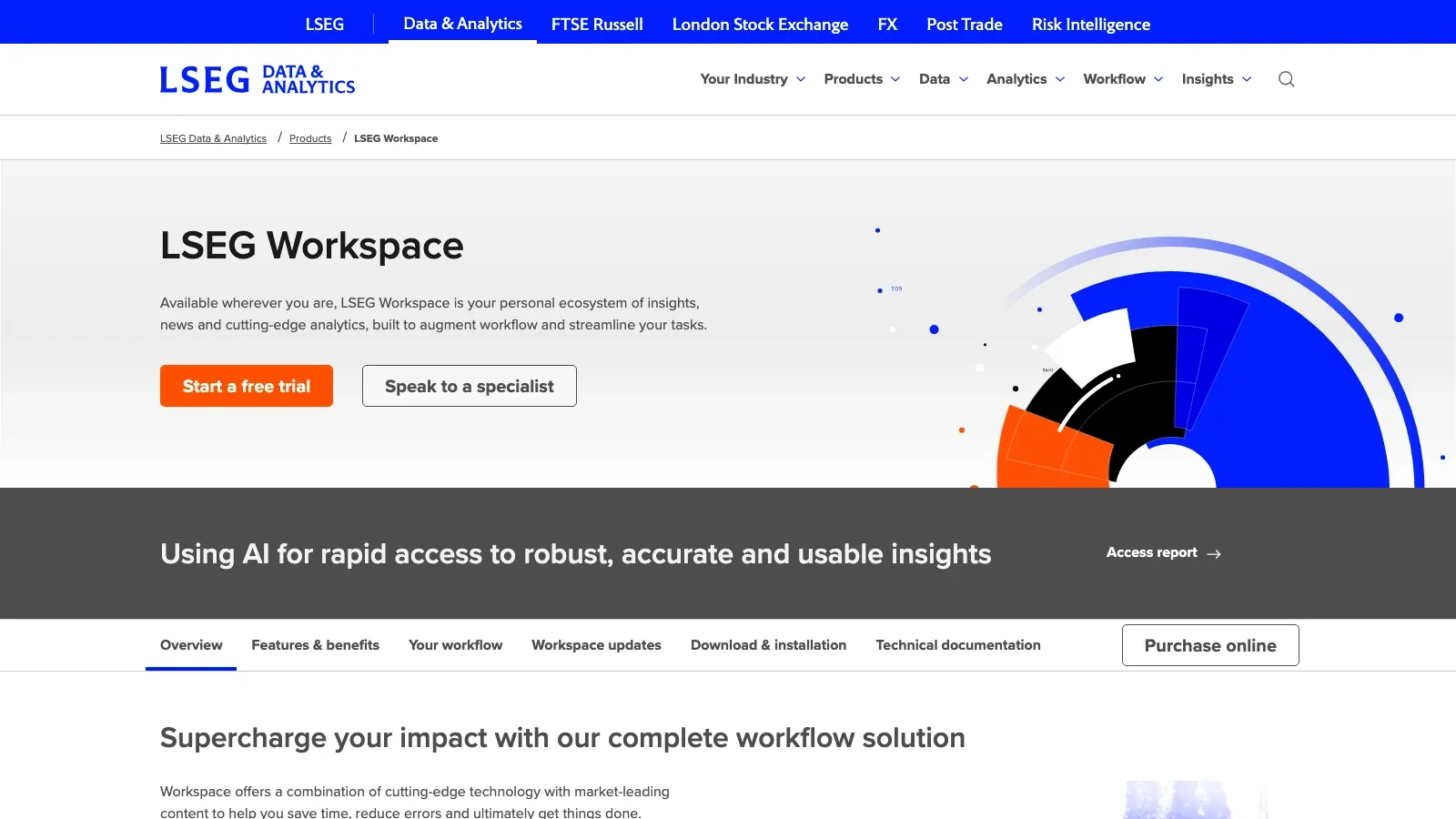Open the Data dropdown menu
The height and width of the screenshot is (819, 1456).
[944, 79]
